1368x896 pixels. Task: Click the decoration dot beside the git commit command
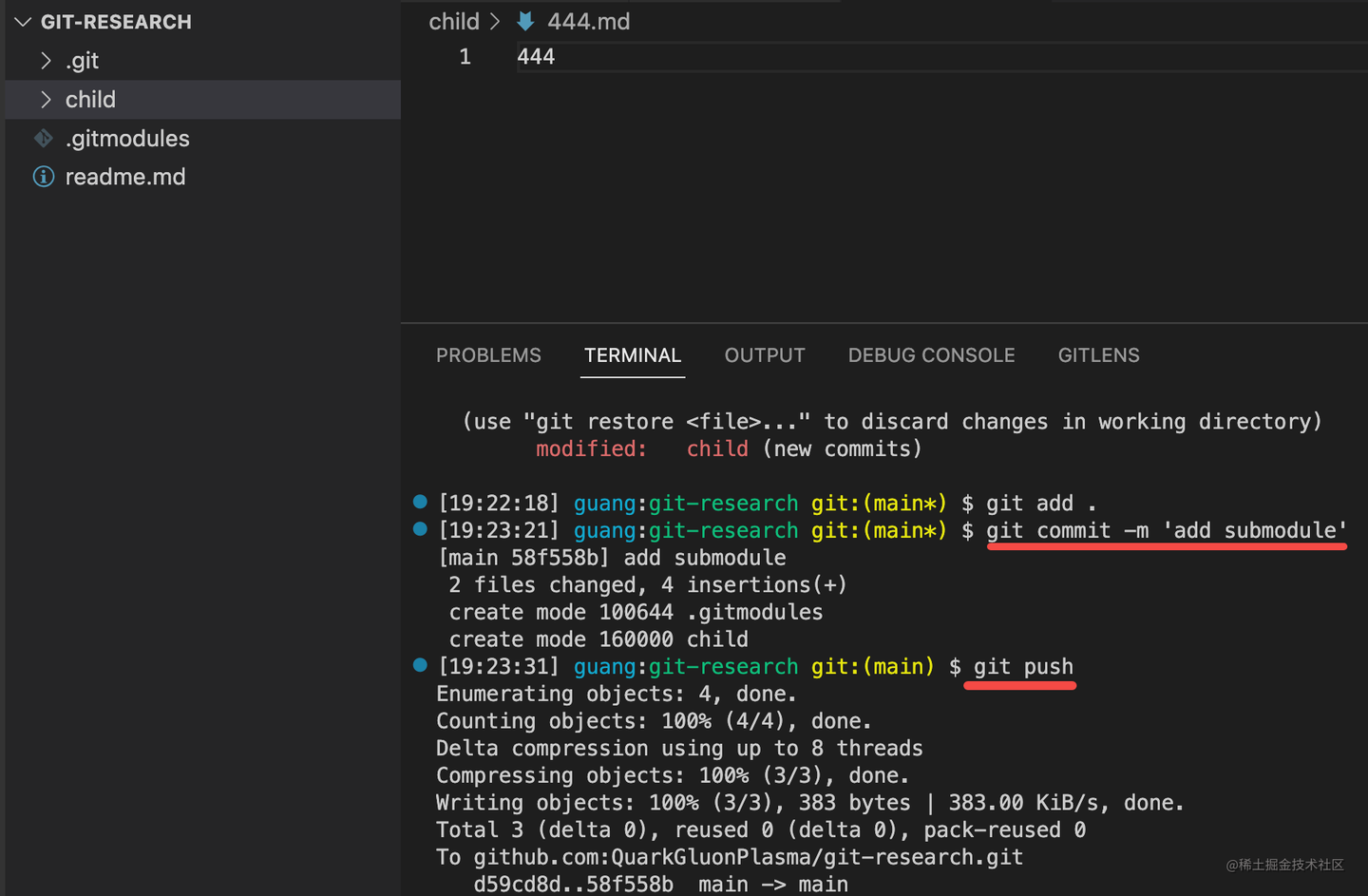[x=419, y=530]
